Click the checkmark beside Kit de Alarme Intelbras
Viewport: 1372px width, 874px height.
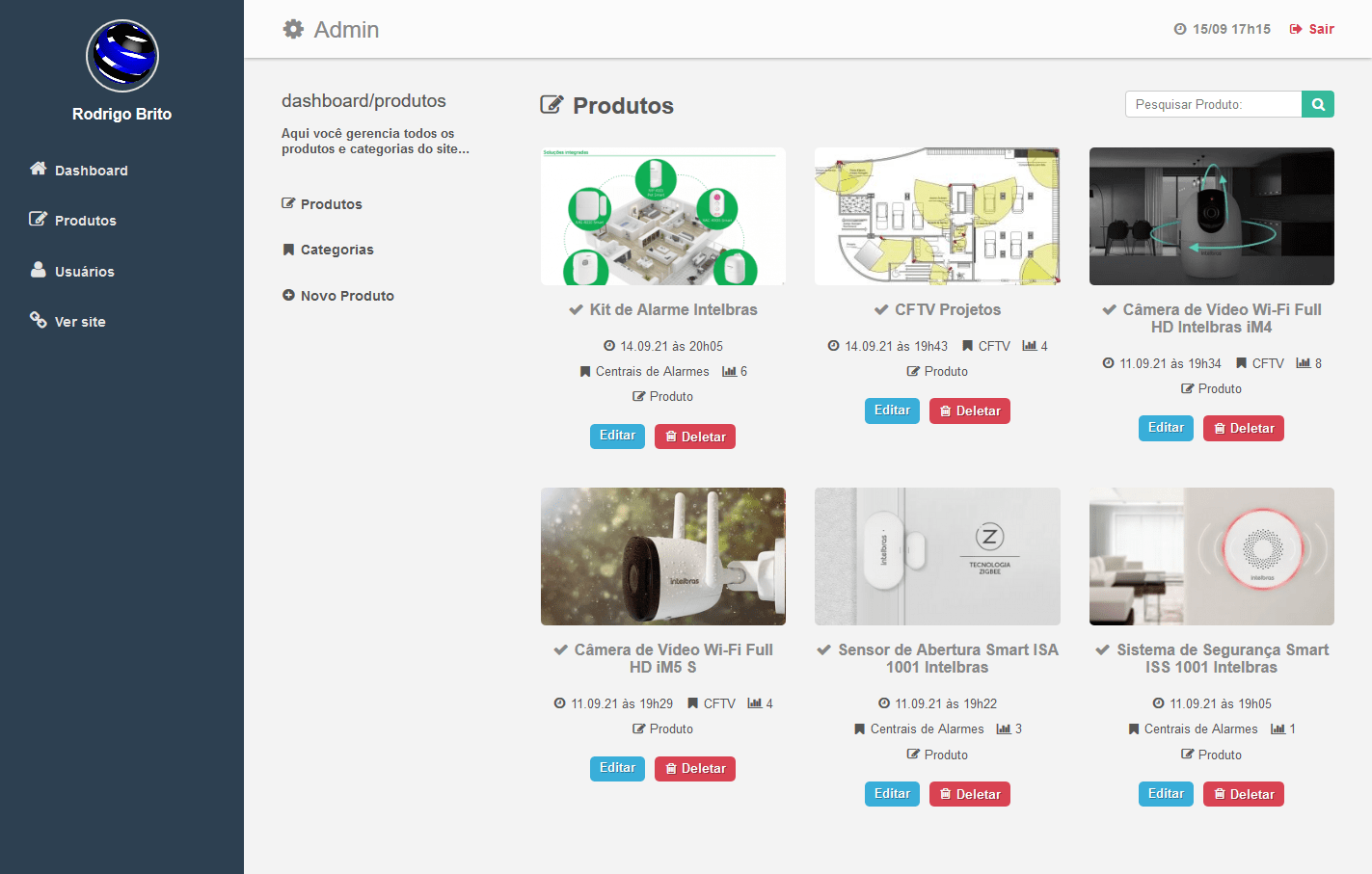click(576, 309)
